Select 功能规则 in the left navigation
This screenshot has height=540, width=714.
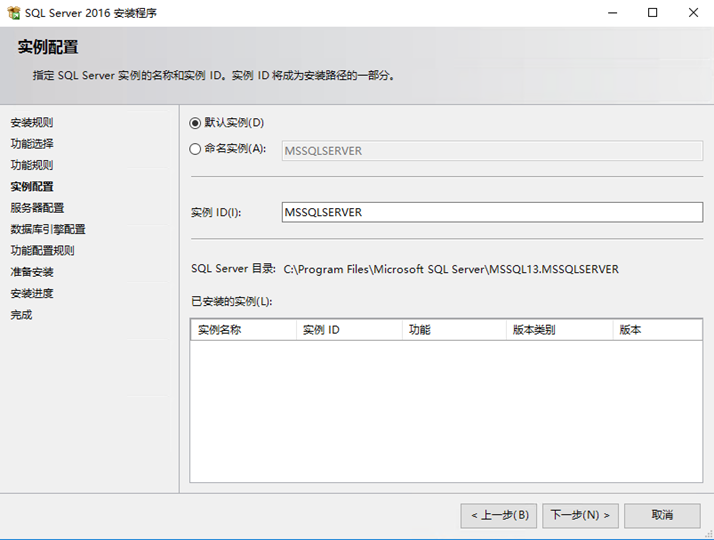pyautogui.click(x=32, y=165)
